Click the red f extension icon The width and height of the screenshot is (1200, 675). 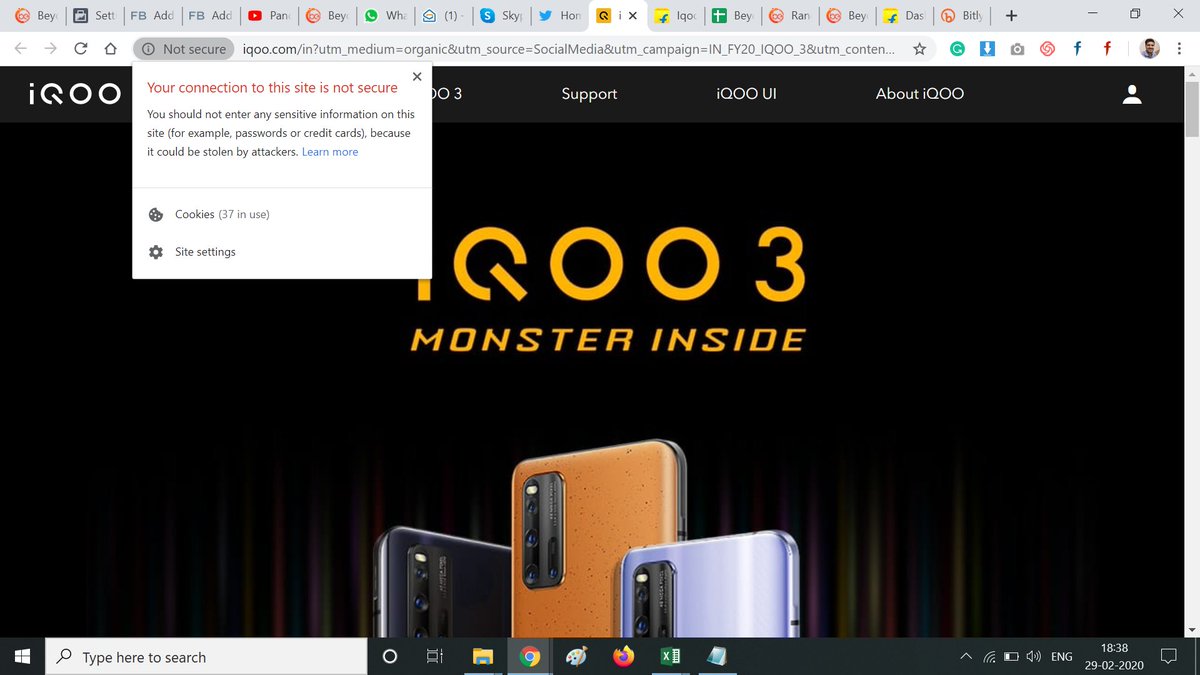(x=1107, y=48)
